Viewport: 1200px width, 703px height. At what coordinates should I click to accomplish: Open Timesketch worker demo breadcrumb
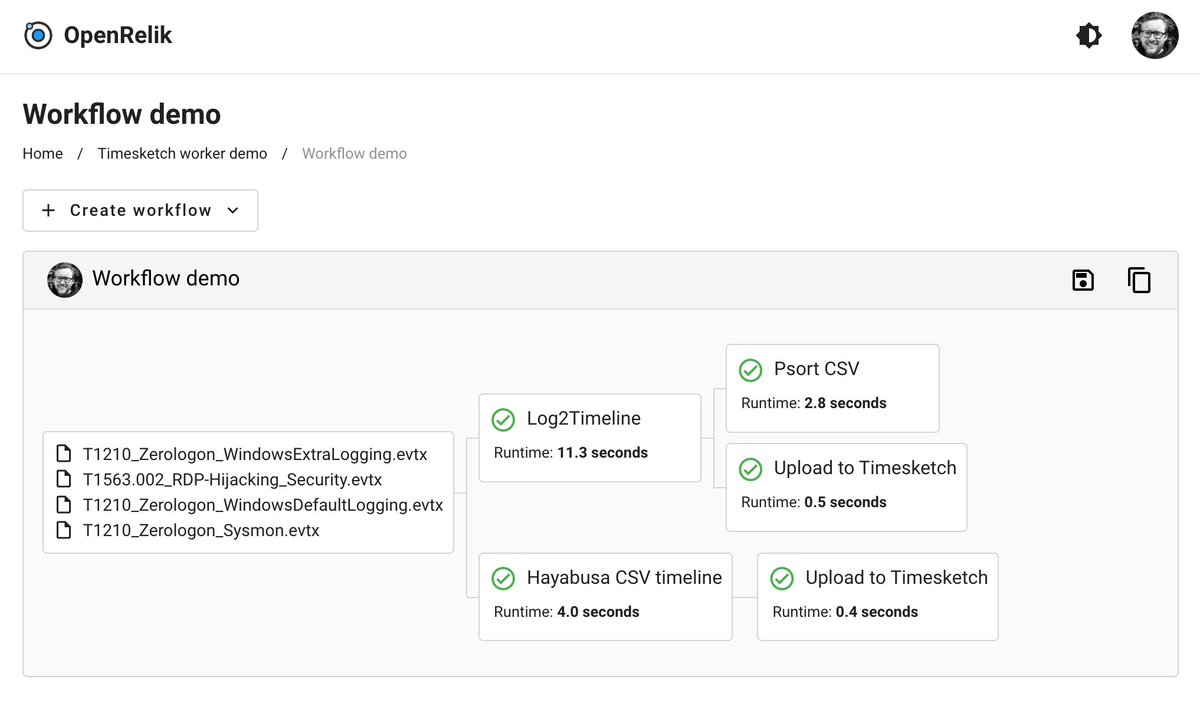[x=183, y=154]
